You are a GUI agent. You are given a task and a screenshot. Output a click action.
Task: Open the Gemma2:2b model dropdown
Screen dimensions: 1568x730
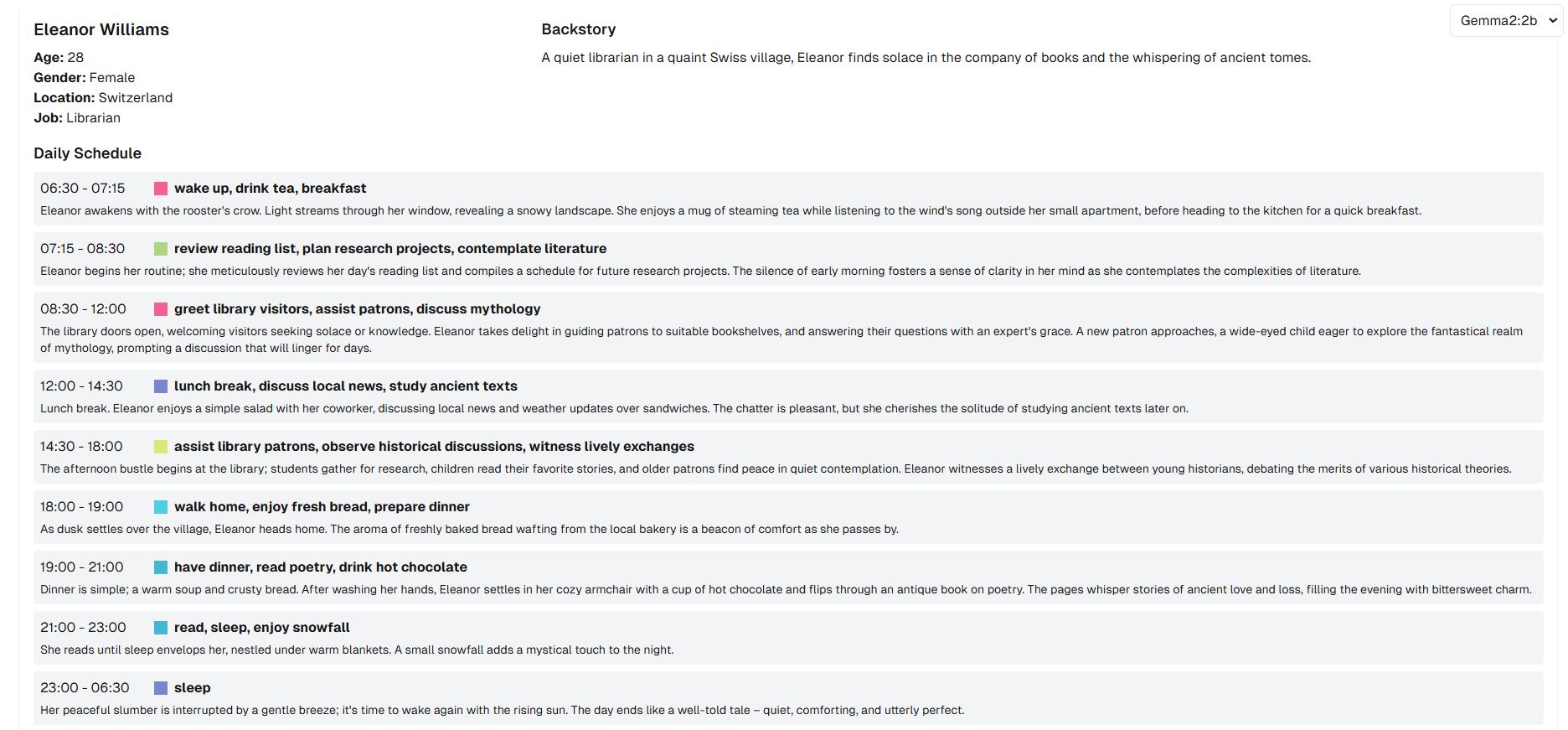tap(1506, 21)
